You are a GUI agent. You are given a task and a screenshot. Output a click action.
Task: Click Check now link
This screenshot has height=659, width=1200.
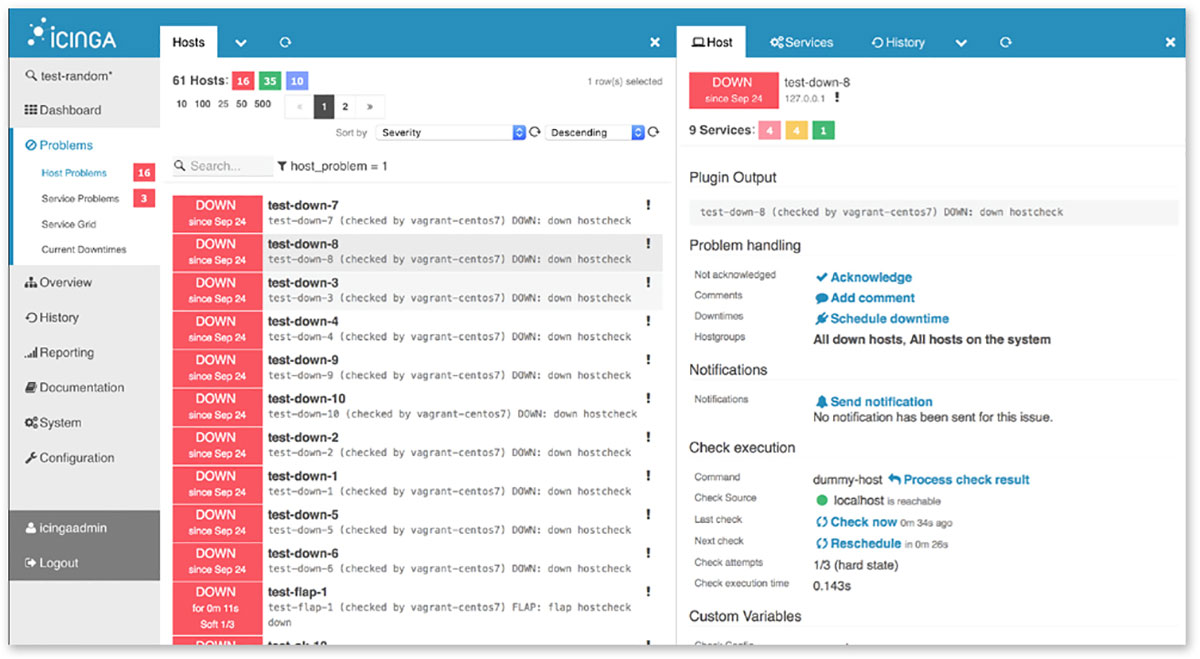(x=856, y=522)
